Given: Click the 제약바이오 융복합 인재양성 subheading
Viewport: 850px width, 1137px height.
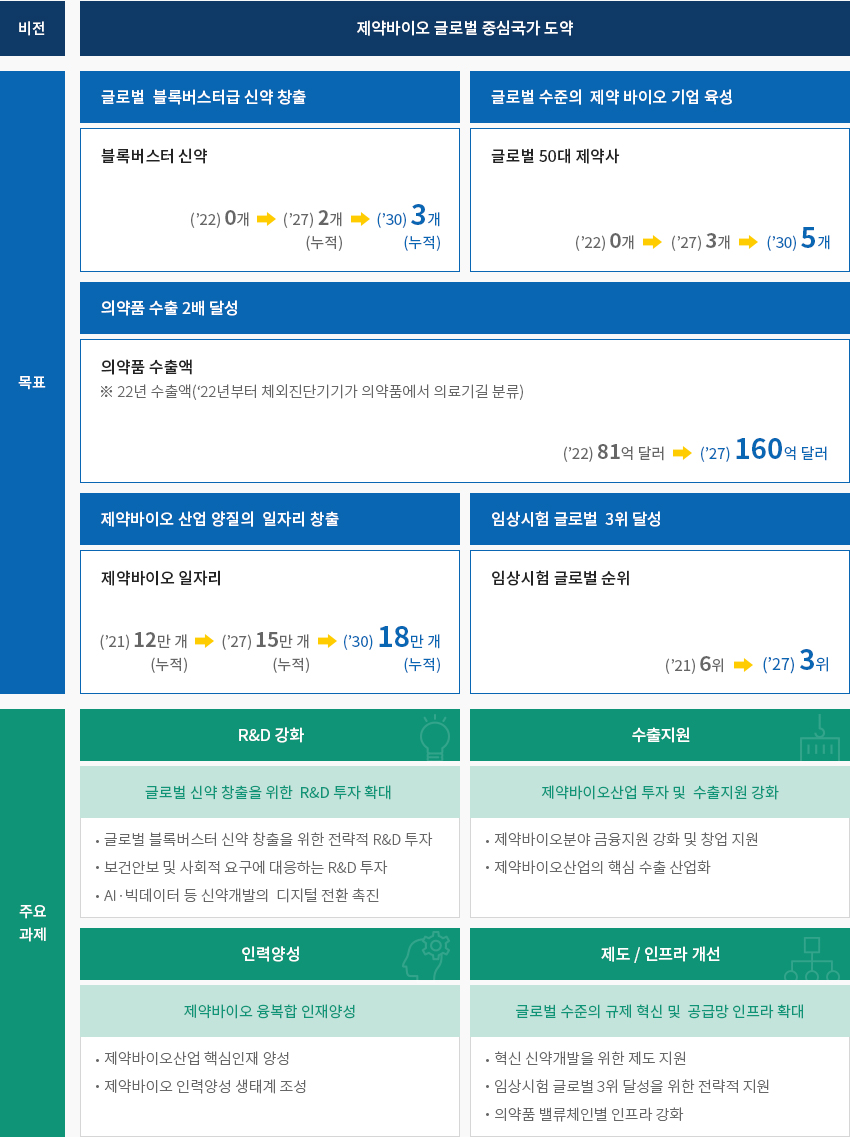Looking at the screenshot, I should coord(270,1011).
